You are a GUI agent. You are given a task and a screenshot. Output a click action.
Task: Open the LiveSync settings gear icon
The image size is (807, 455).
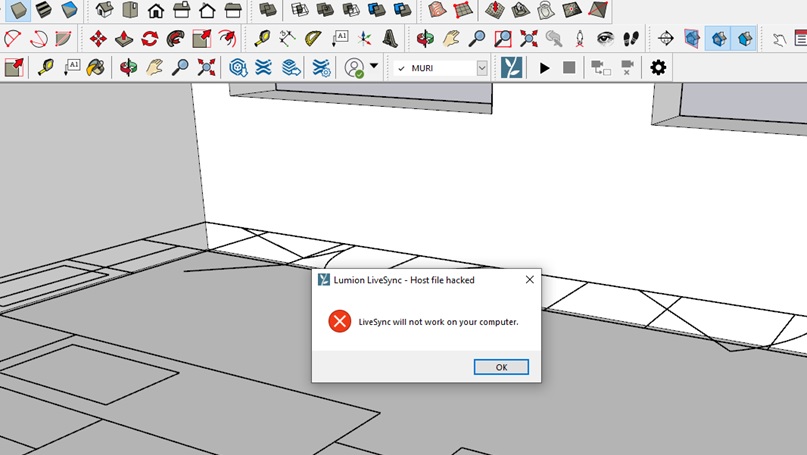(658, 67)
